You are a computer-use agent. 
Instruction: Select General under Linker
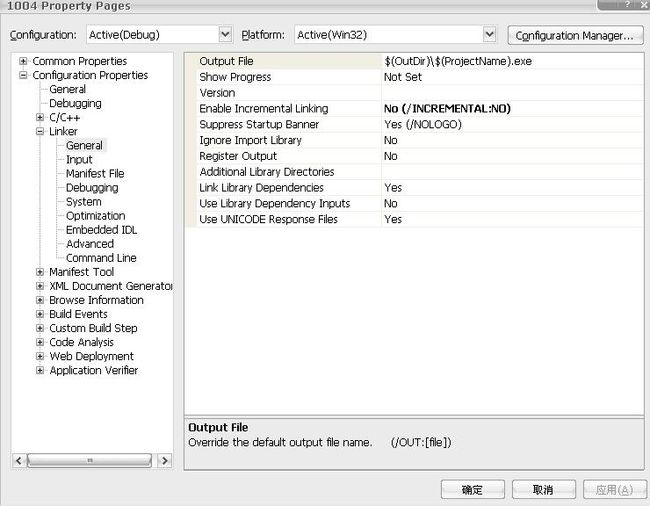click(84, 145)
